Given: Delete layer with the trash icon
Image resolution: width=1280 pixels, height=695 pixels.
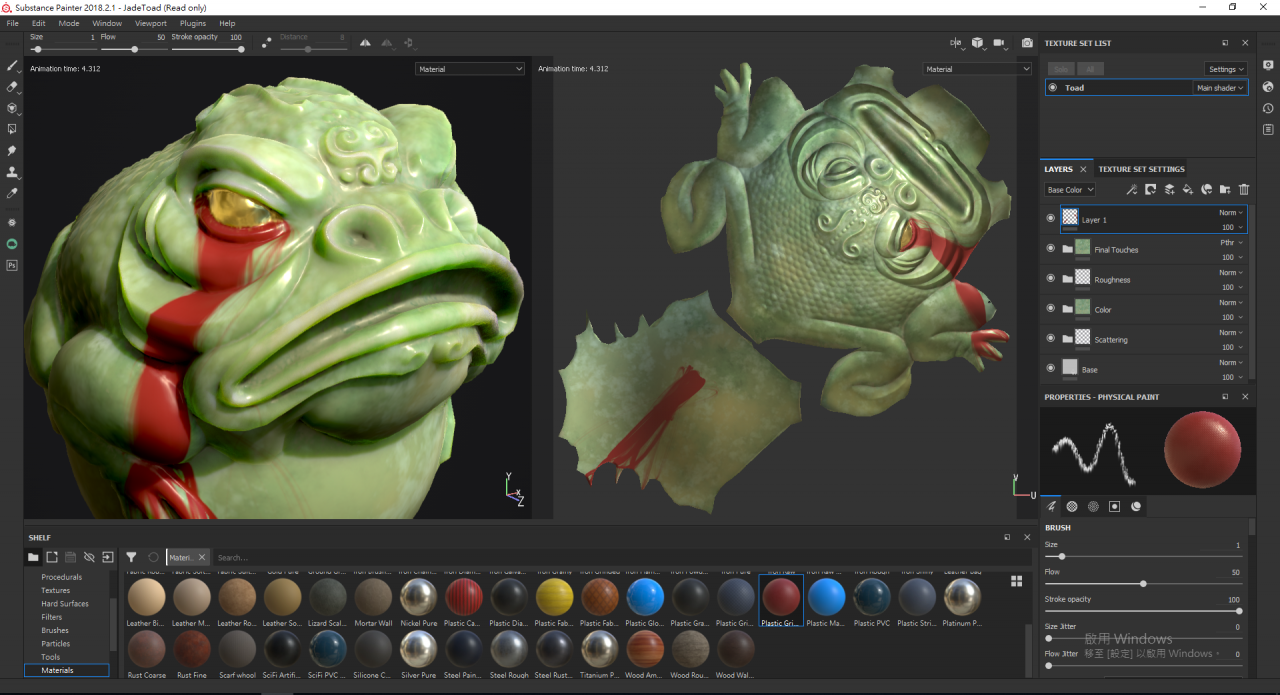Looking at the screenshot, I should click(1244, 189).
